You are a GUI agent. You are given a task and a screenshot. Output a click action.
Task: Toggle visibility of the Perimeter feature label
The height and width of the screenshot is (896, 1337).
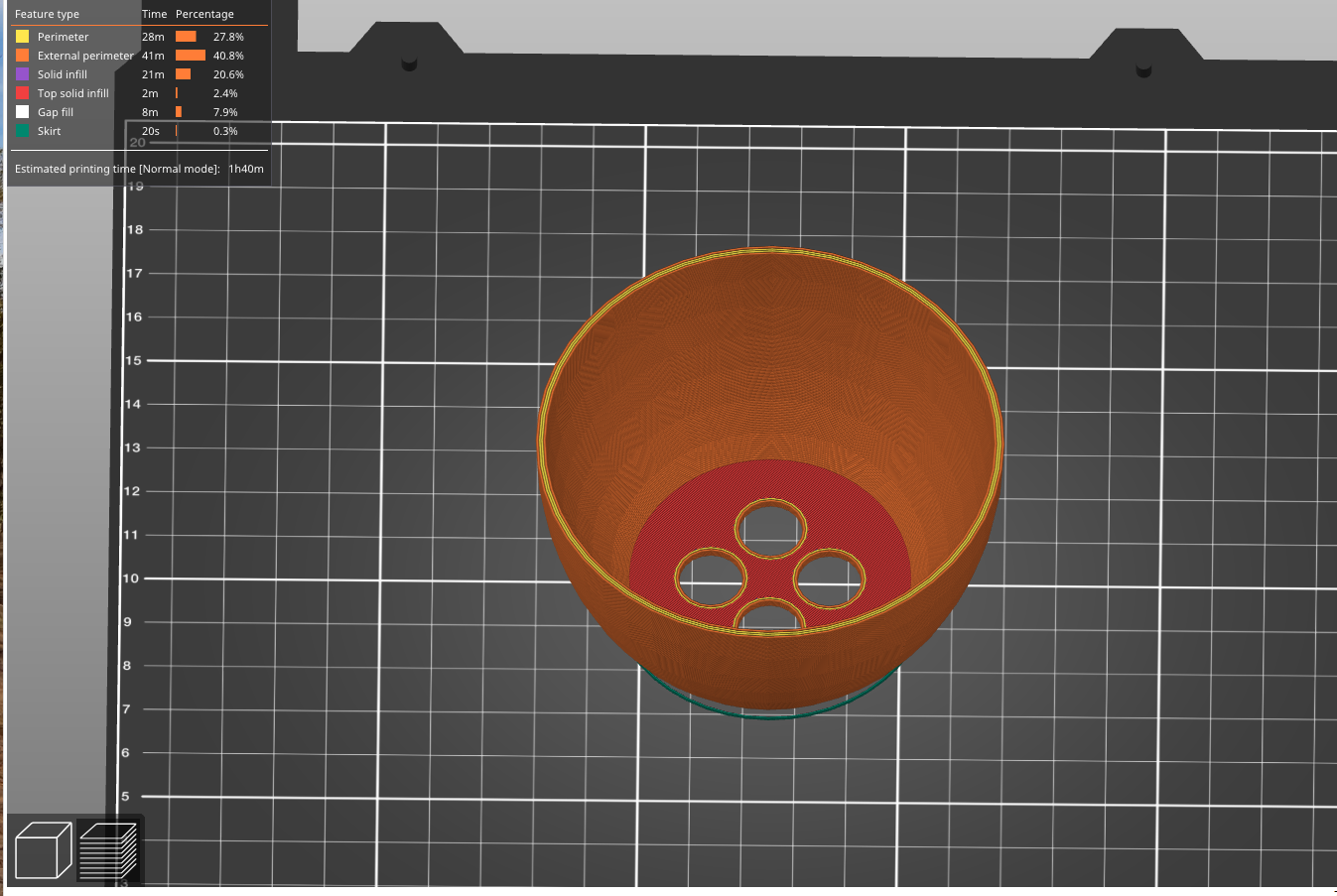(x=63, y=37)
